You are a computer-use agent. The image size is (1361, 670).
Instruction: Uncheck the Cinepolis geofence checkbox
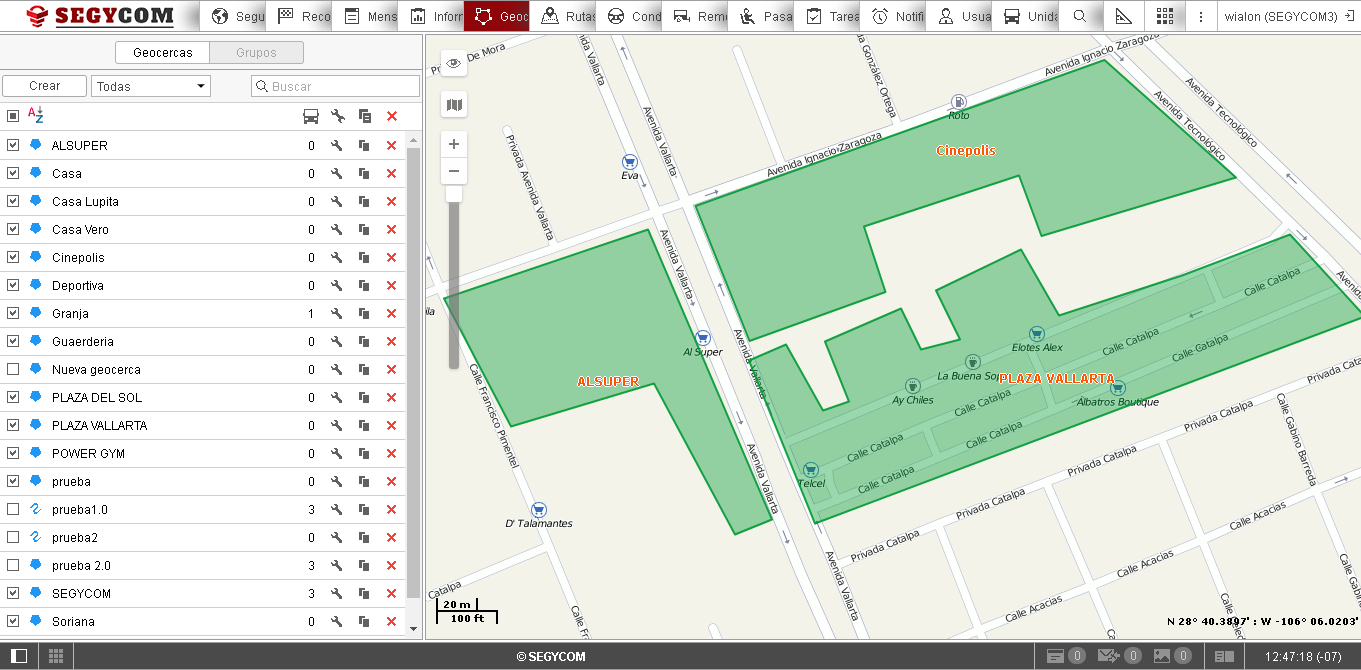tap(13, 257)
